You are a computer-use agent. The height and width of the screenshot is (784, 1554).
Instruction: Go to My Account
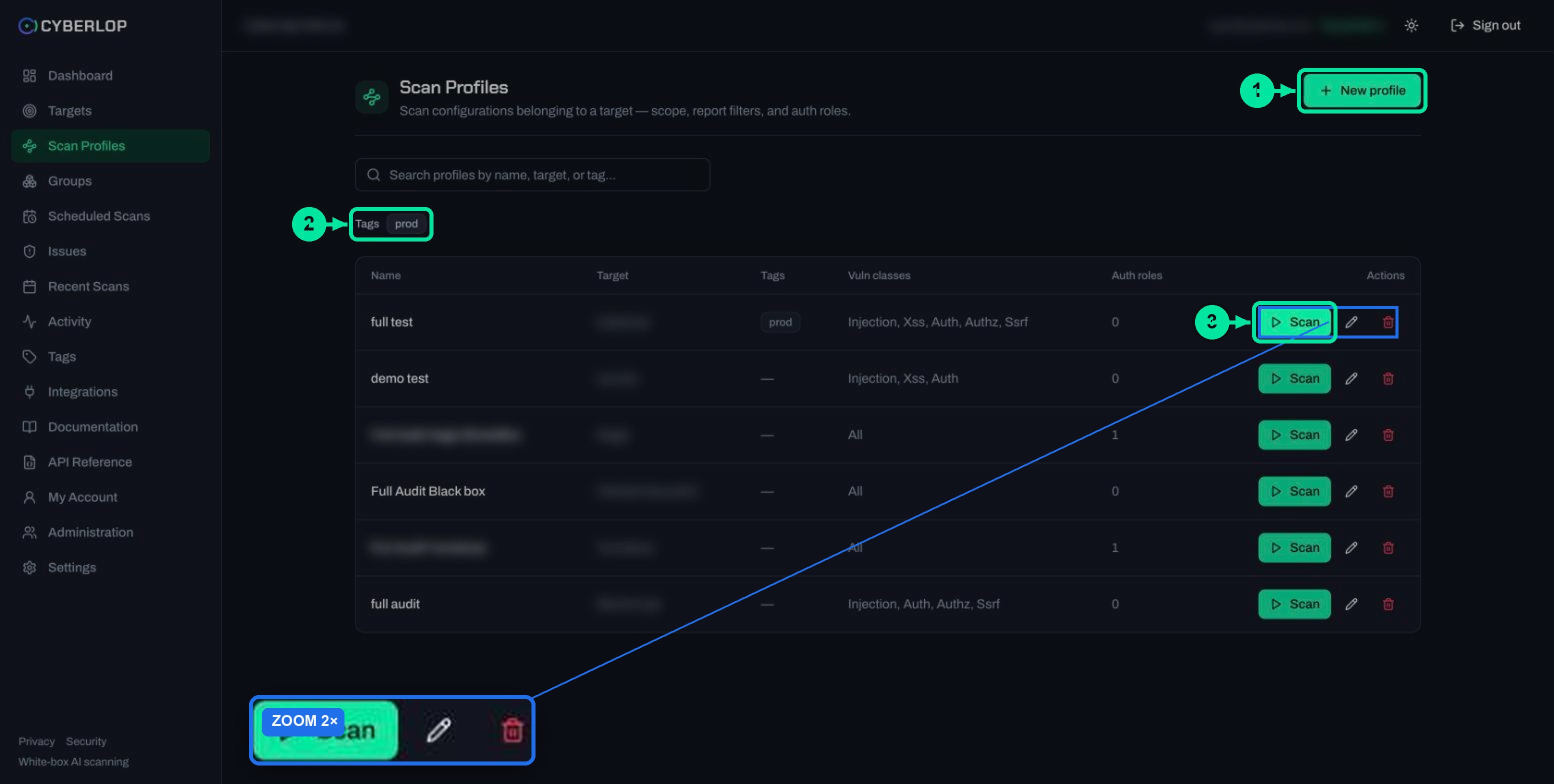pos(110,497)
